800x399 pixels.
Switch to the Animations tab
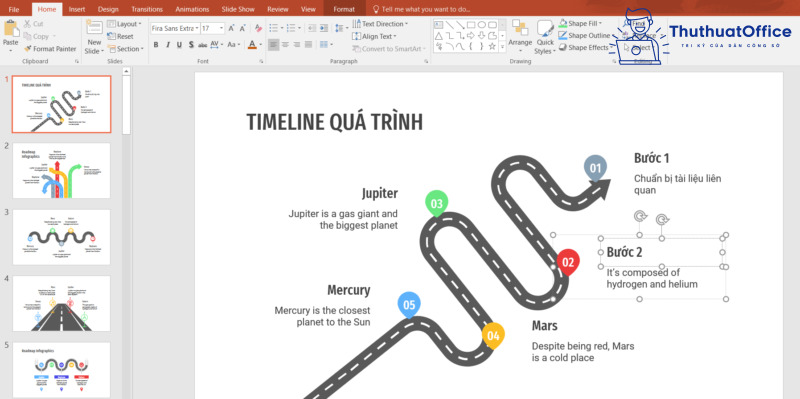pyautogui.click(x=192, y=9)
